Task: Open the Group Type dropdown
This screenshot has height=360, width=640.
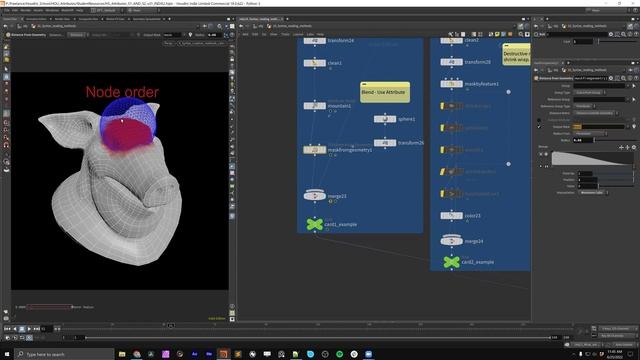Action: [x=590, y=93]
